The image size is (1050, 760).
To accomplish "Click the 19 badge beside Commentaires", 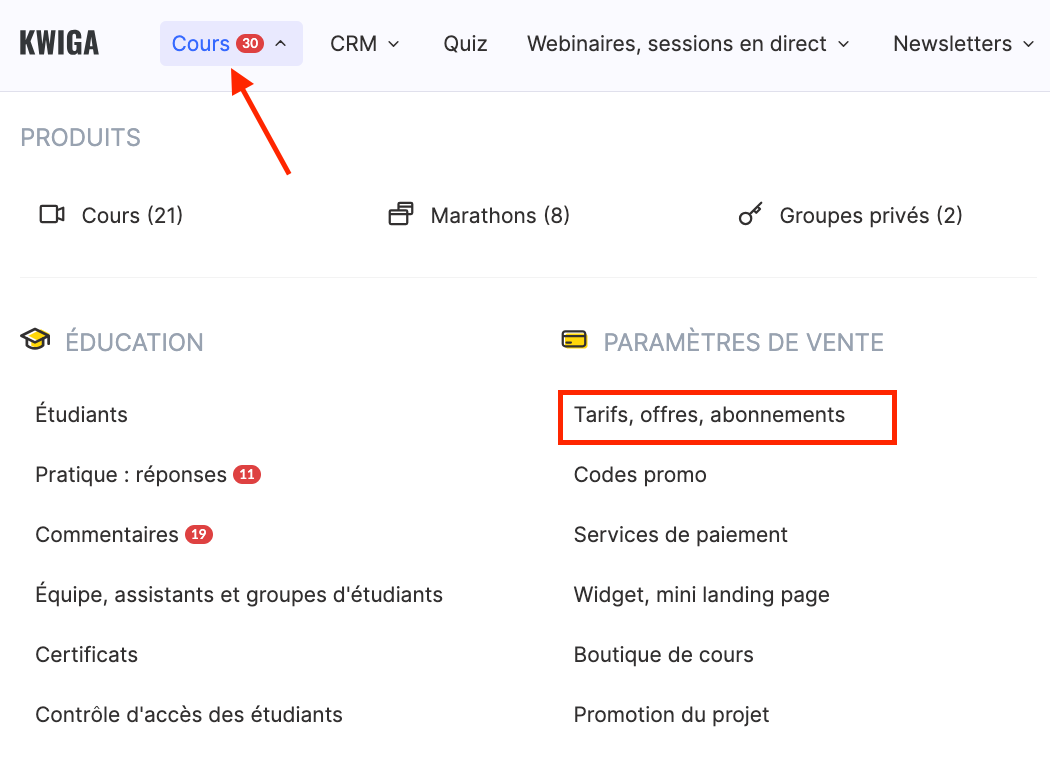I will click(199, 535).
